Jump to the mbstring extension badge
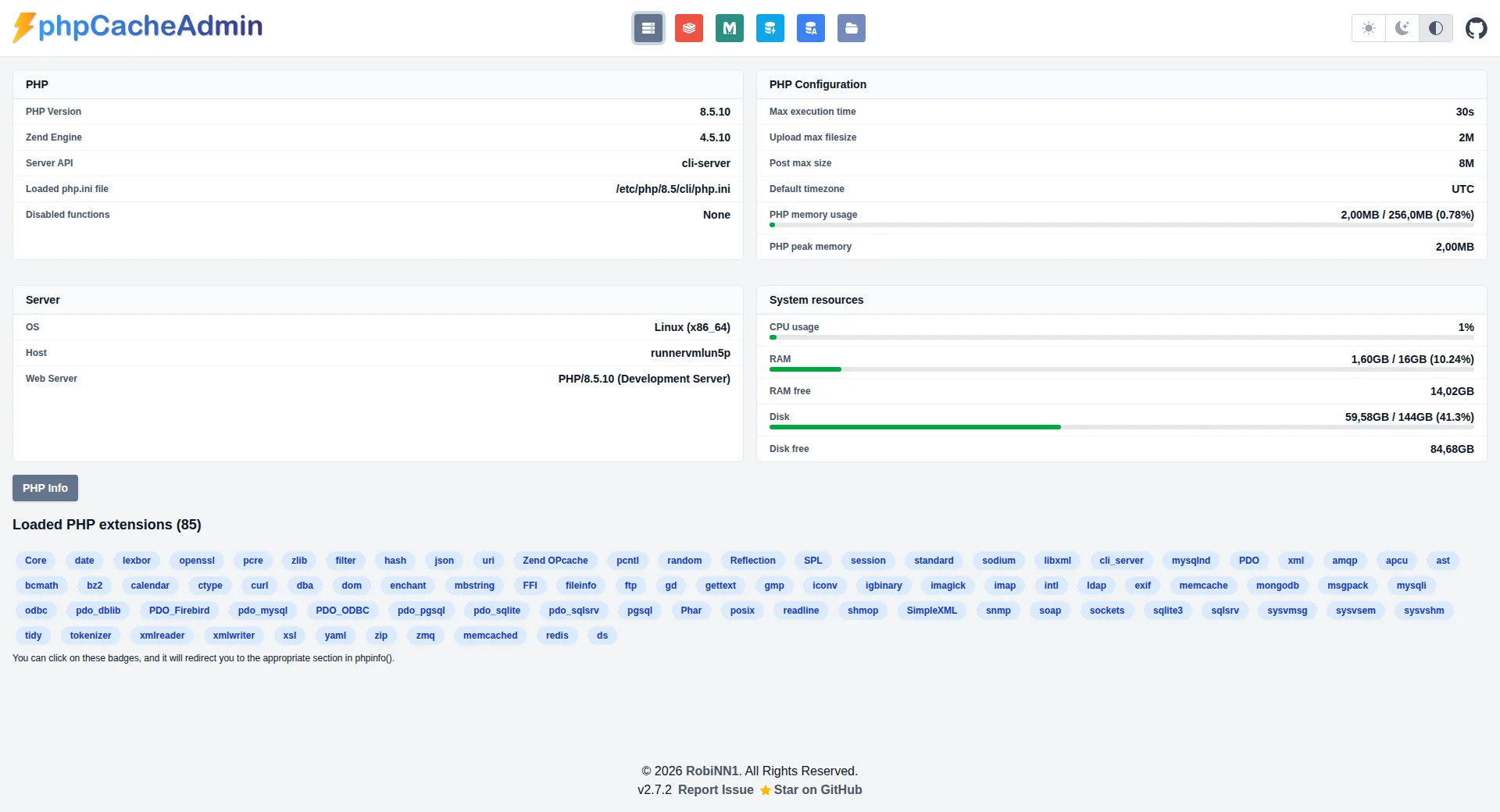 click(474, 586)
